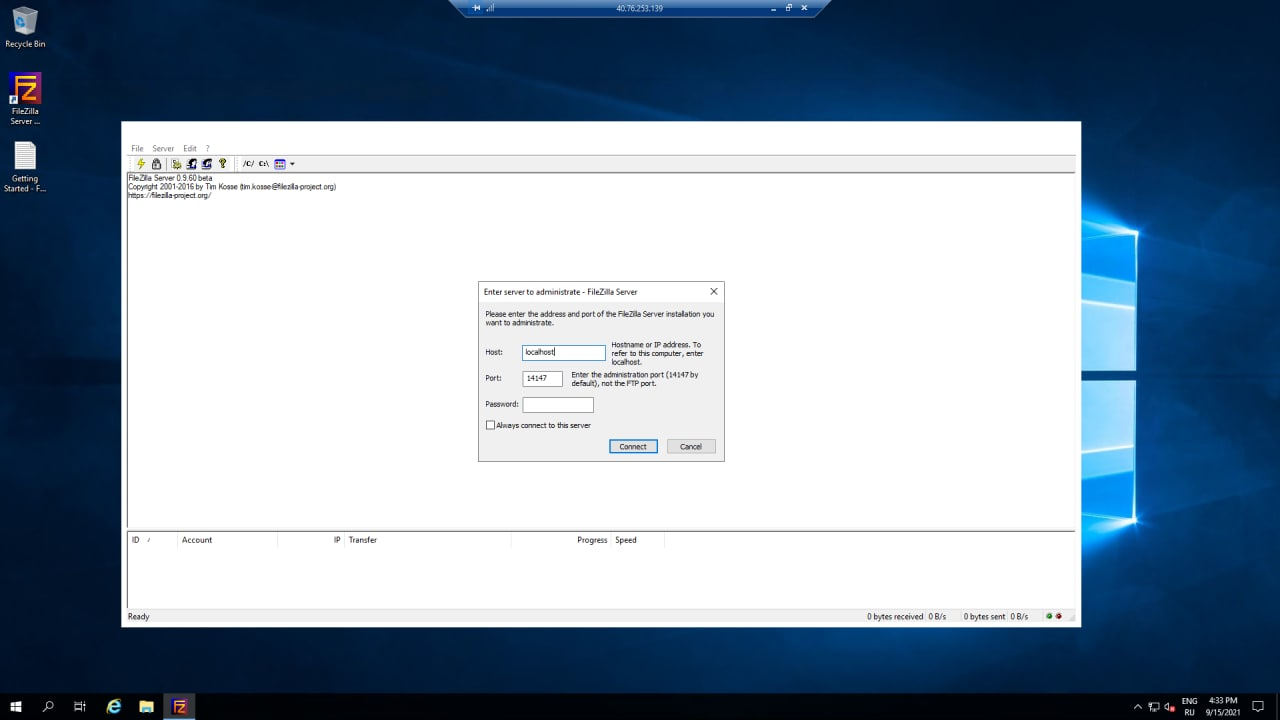Close the remote desktop connection bar
1280x720 pixels.
804,8
